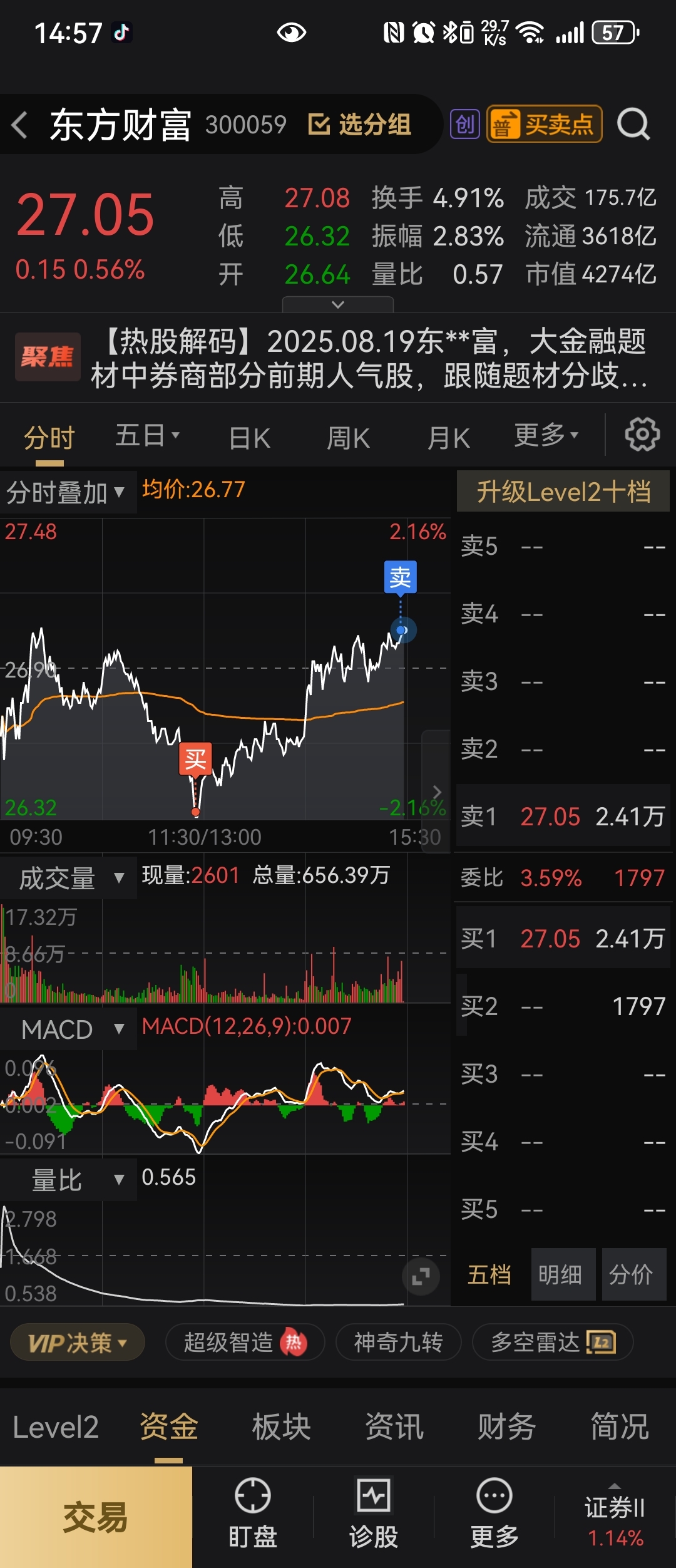676x1568 pixels.
Task: Tap the battery indicator showing 57
Action: [x=616, y=33]
